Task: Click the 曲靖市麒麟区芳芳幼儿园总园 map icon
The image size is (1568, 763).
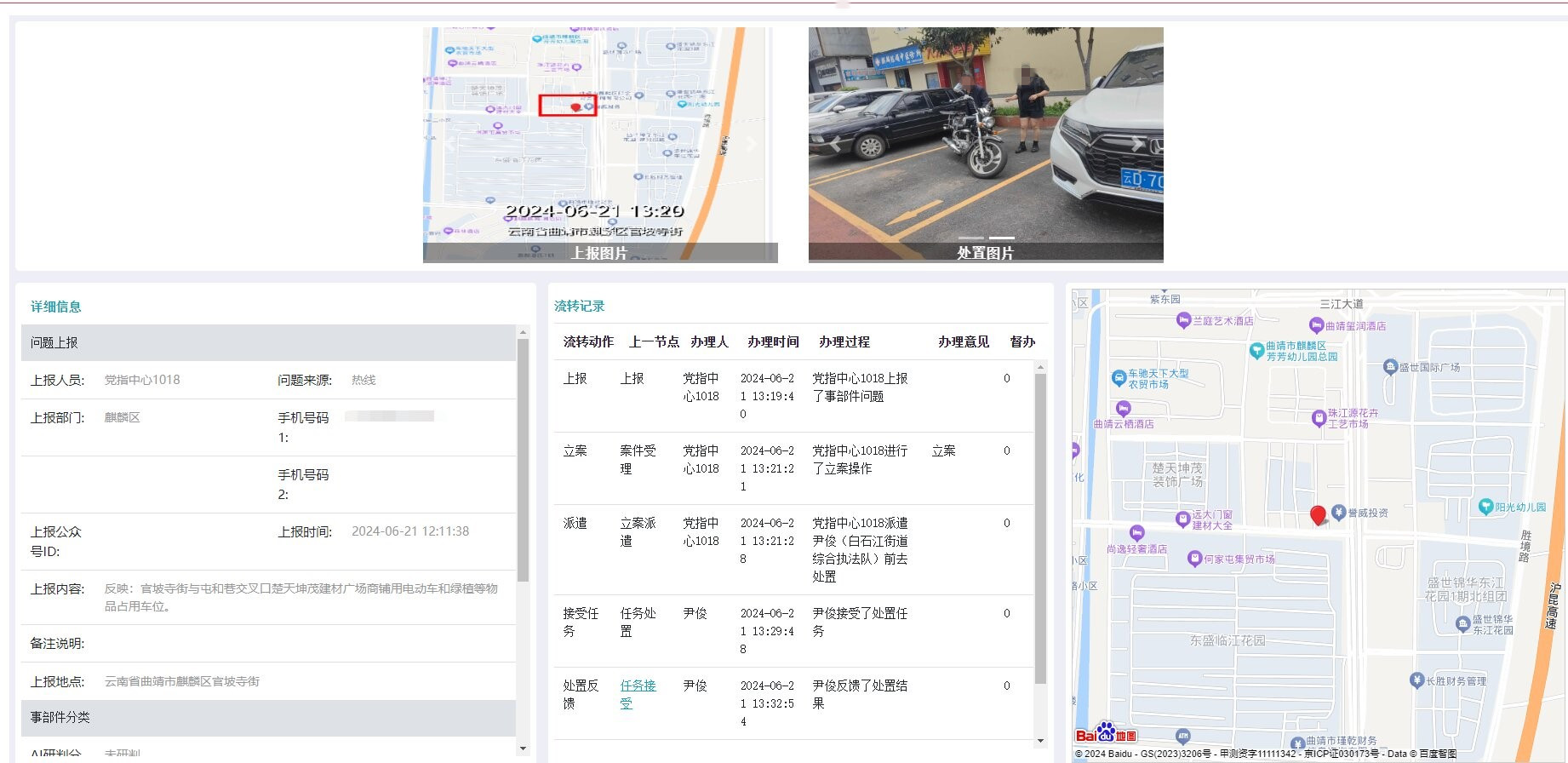Action: [1256, 350]
